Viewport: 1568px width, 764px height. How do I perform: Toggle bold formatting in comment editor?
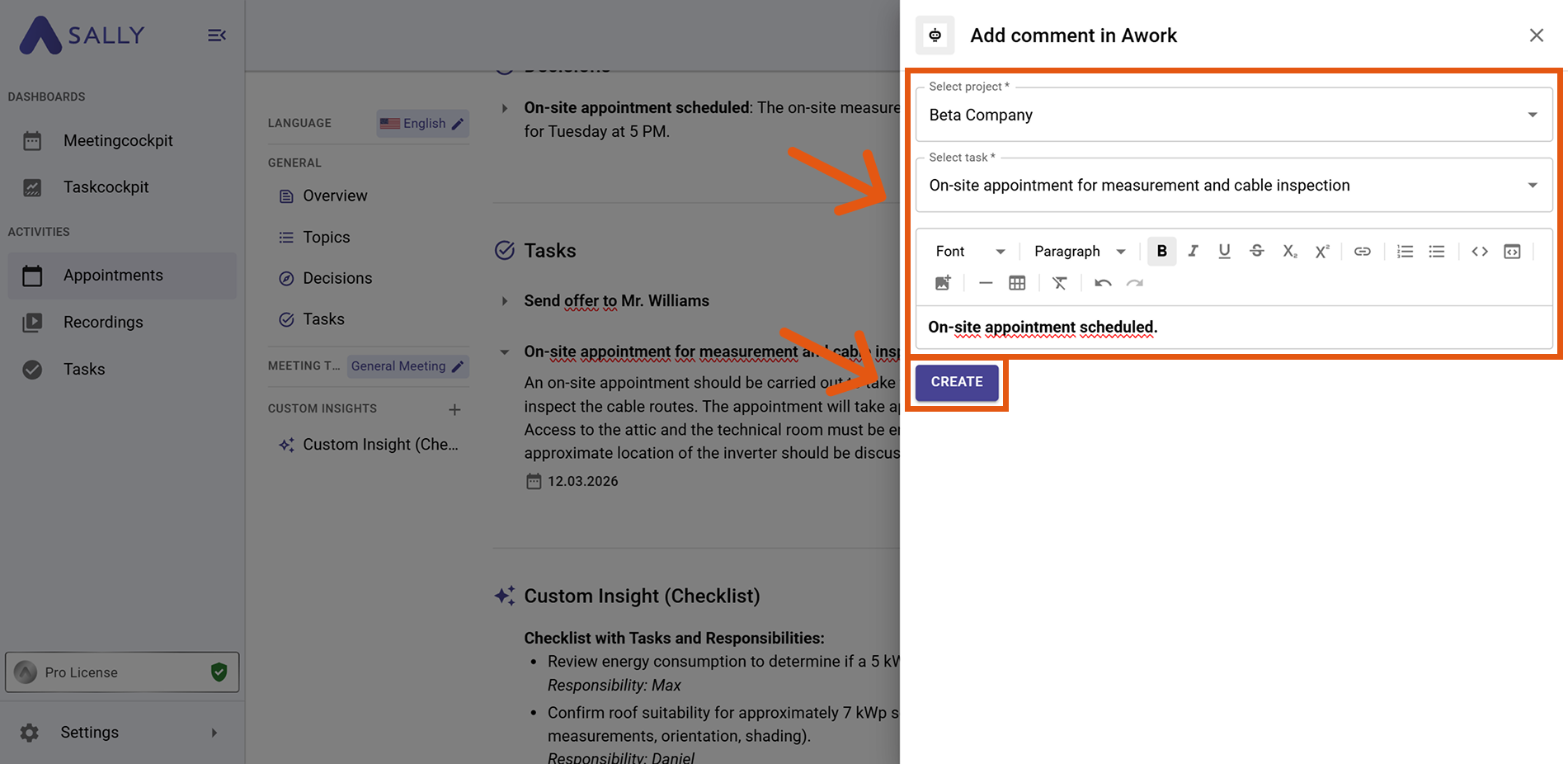[1161, 252]
